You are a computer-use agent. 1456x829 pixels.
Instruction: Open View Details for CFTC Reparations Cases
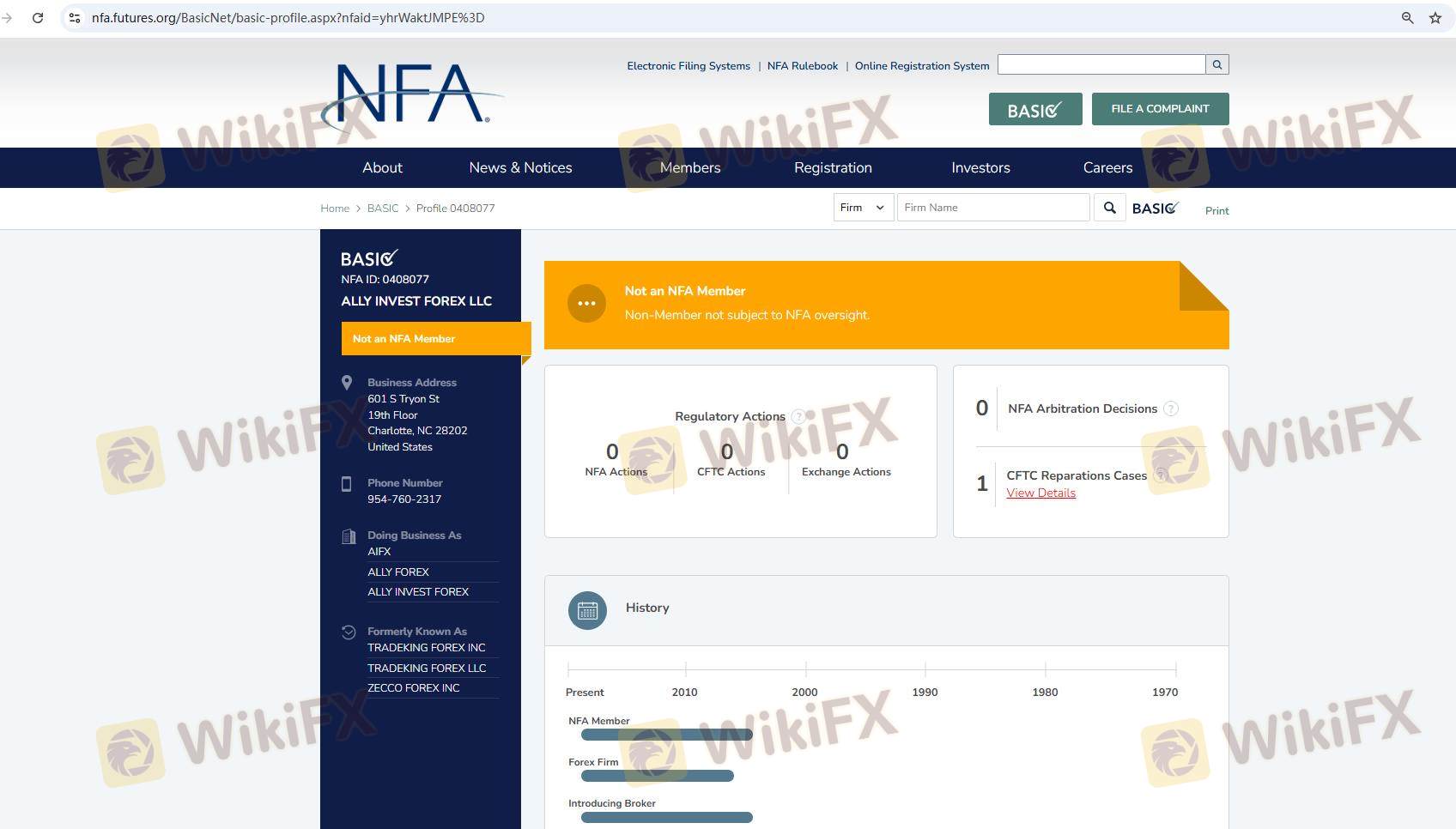point(1040,493)
